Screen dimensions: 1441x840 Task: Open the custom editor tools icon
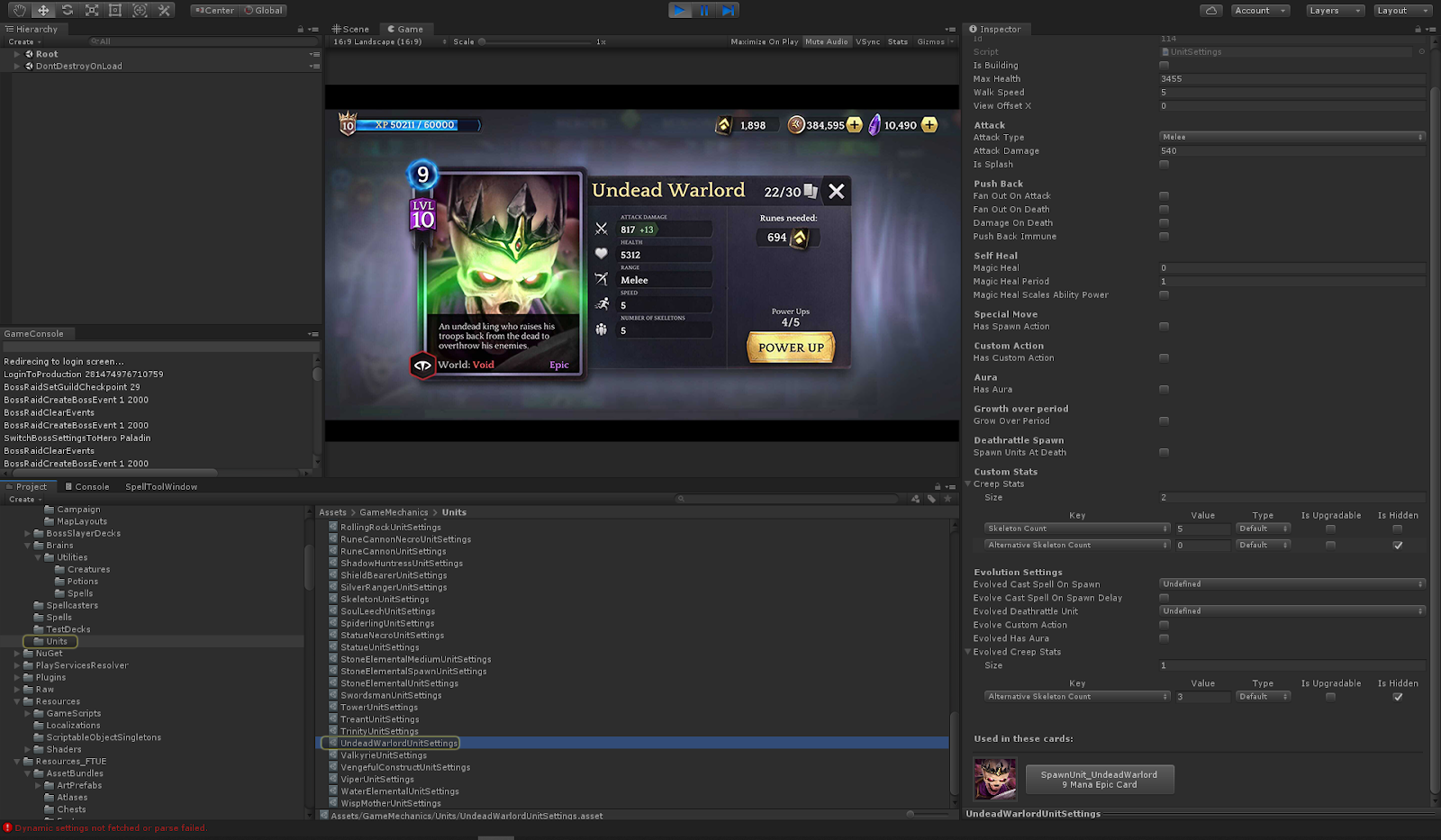tap(164, 10)
